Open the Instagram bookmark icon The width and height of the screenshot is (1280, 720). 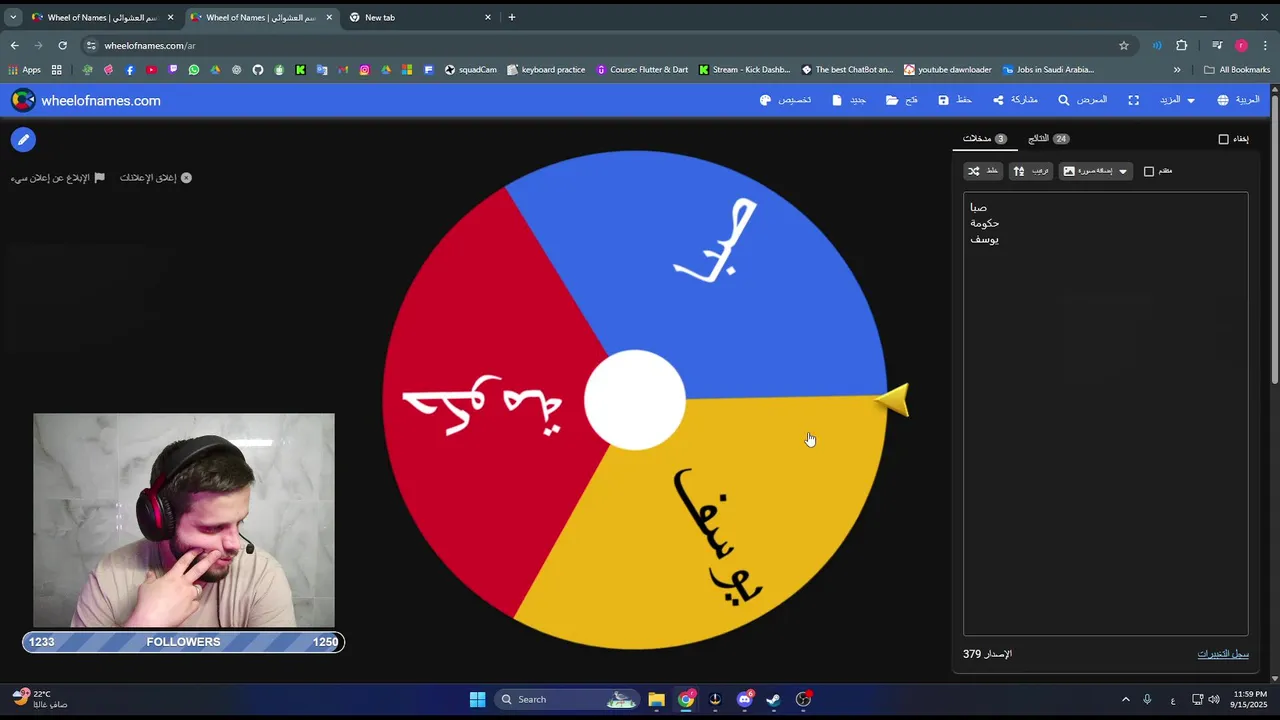point(365,70)
